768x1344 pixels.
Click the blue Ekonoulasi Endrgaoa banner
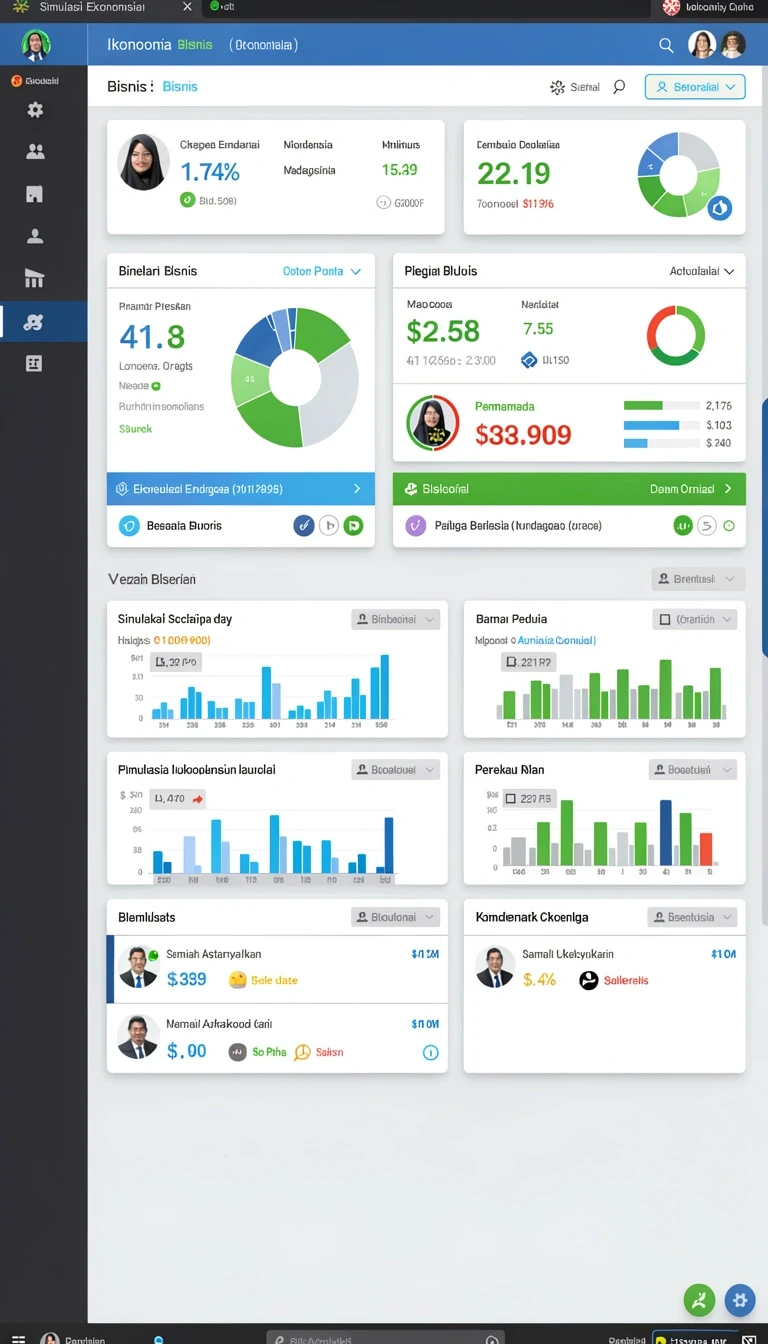click(x=241, y=489)
